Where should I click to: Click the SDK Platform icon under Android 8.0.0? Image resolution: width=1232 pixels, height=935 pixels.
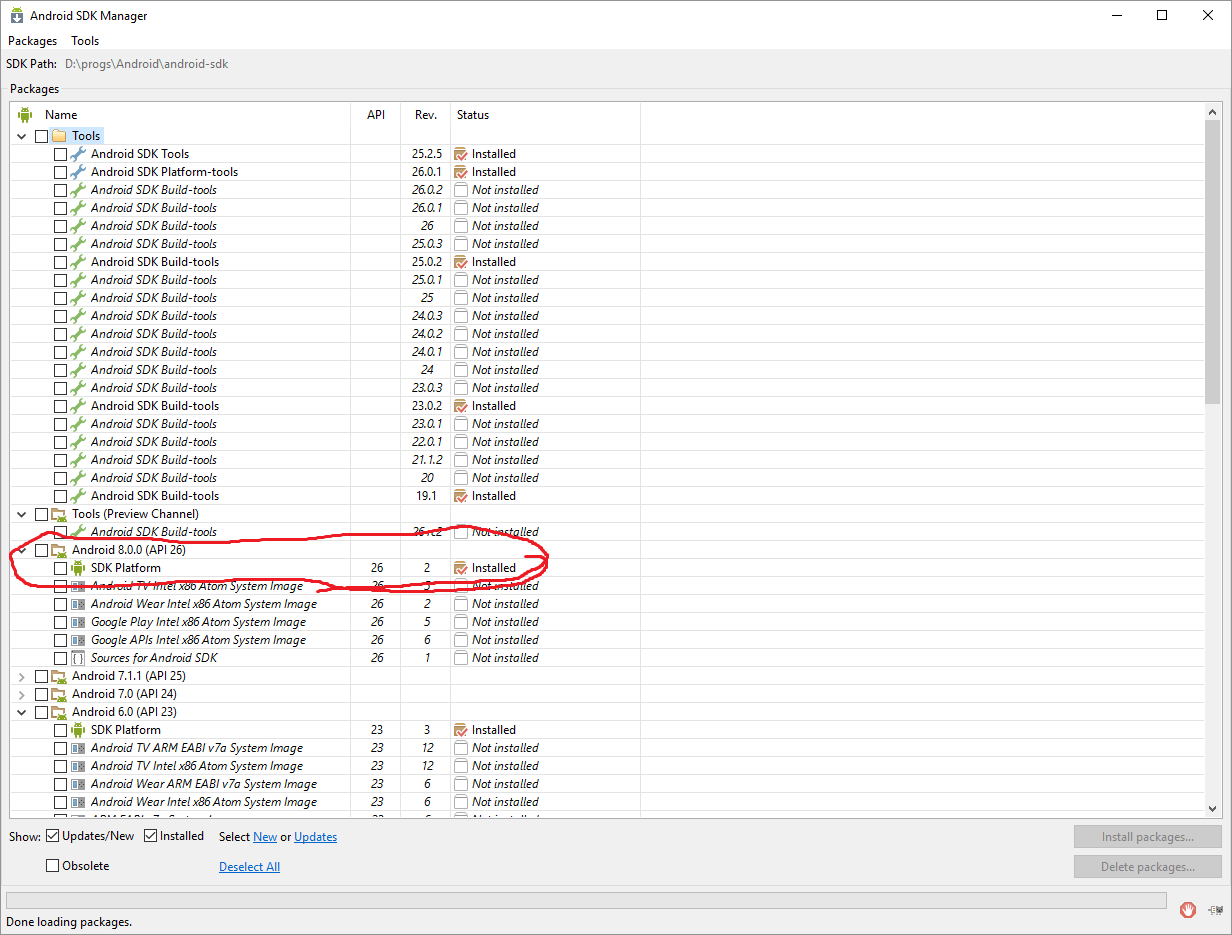[78, 567]
